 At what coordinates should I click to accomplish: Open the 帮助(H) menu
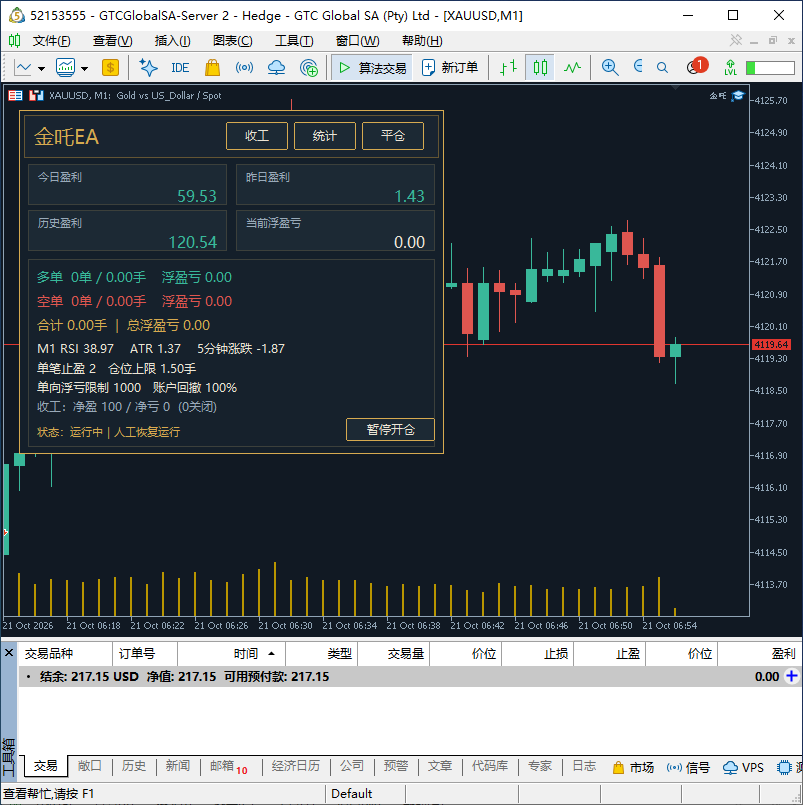point(422,41)
